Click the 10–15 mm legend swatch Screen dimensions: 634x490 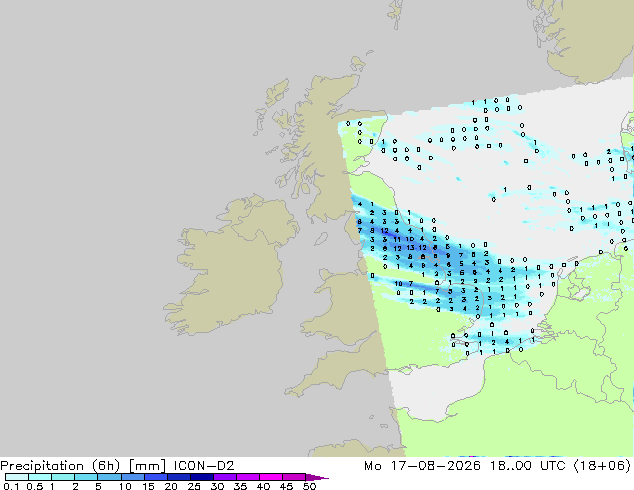[x=132, y=477]
